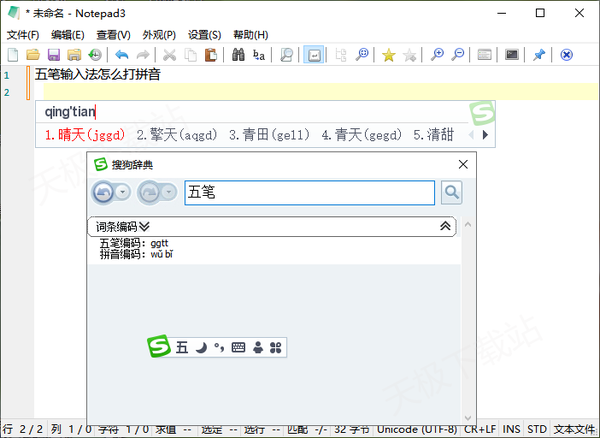
Task: Click the star Add to Favorites icon
Action: [388, 55]
